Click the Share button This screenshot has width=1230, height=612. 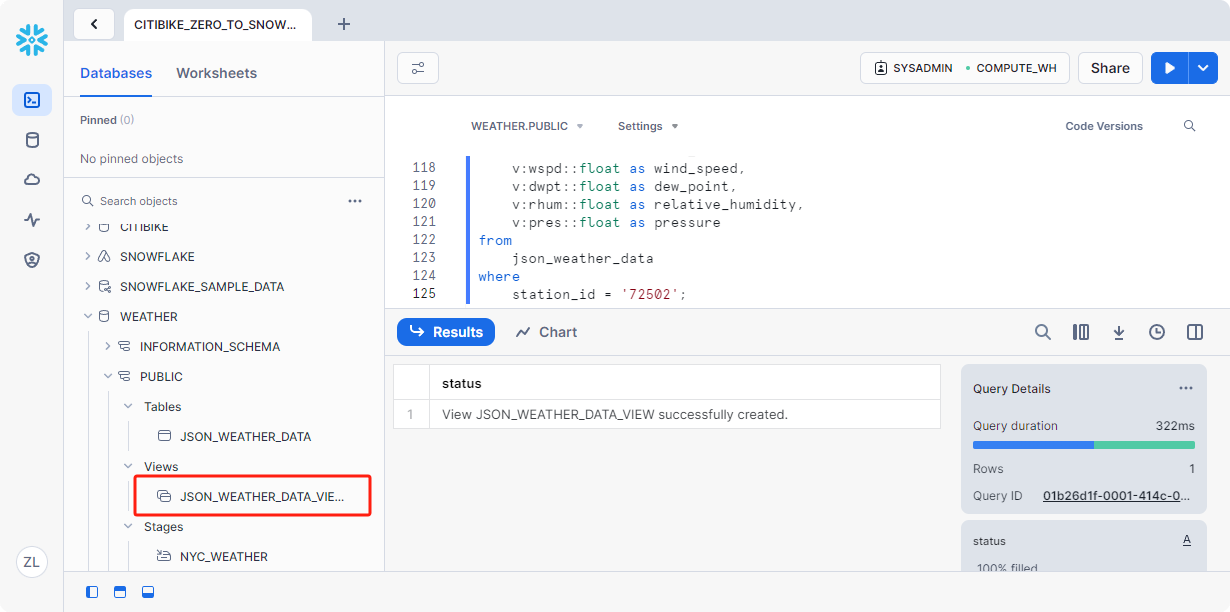tap(1110, 68)
